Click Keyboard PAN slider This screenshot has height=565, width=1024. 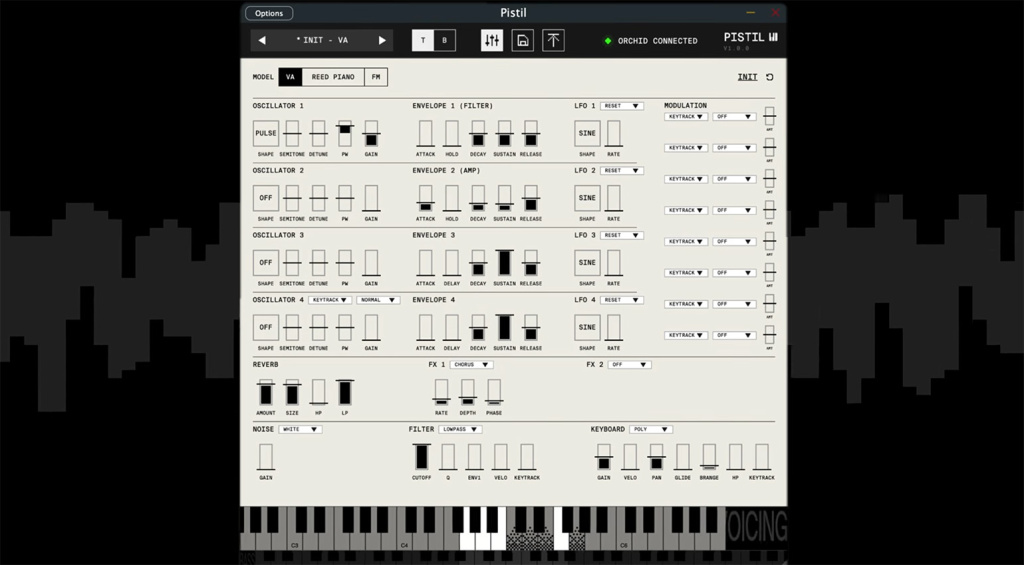pyautogui.click(x=656, y=457)
